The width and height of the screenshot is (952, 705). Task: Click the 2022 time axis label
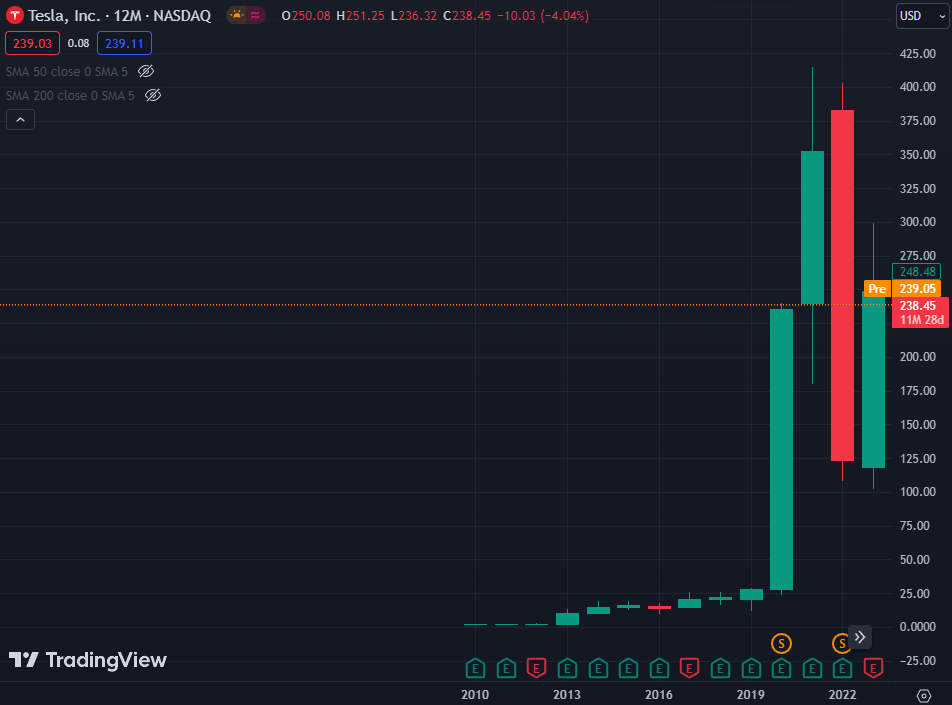(843, 695)
